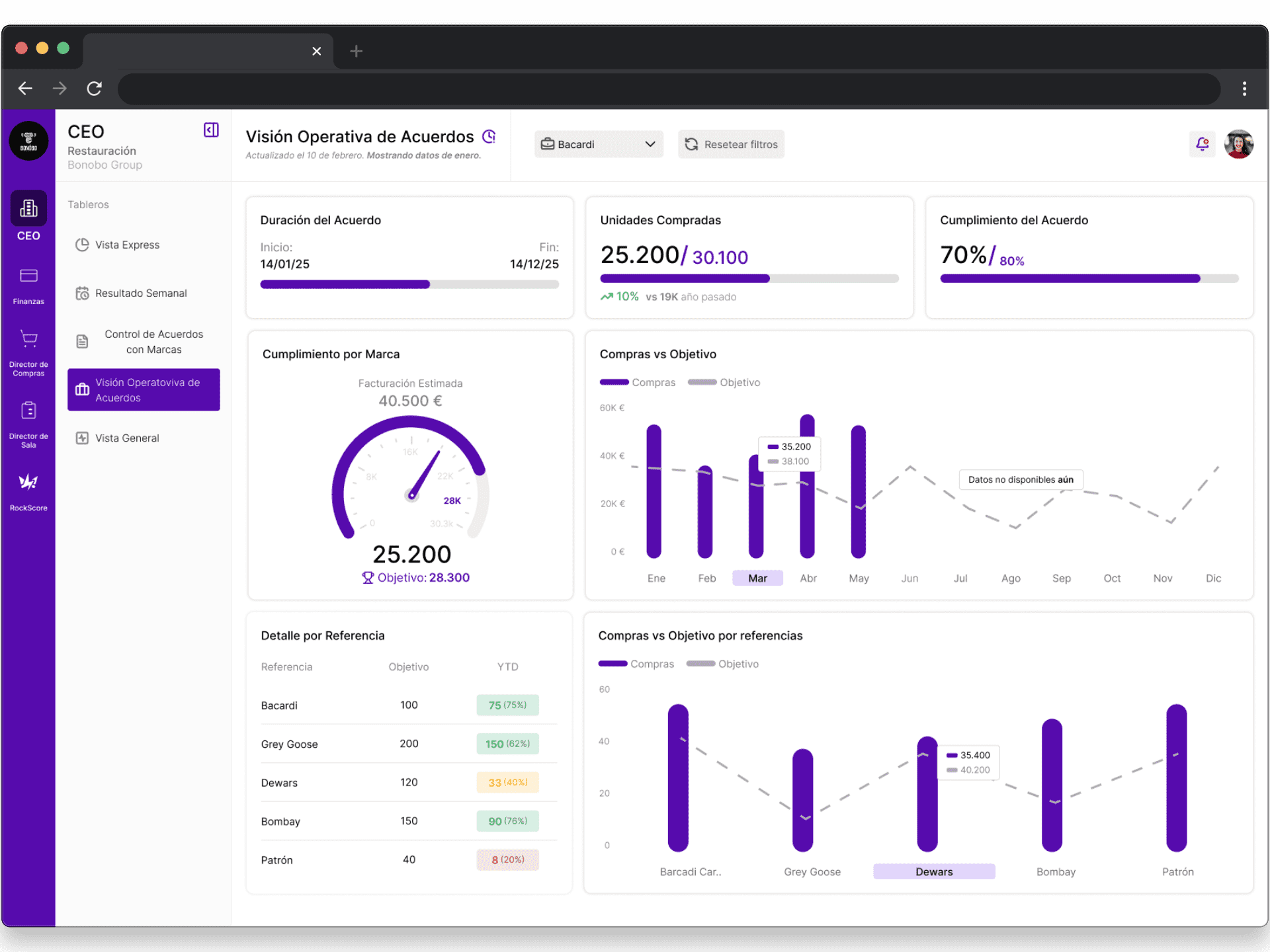The height and width of the screenshot is (952, 1270).
Task: Click the Grey Goose 150 (62%) badge
Action: point(507,744)
